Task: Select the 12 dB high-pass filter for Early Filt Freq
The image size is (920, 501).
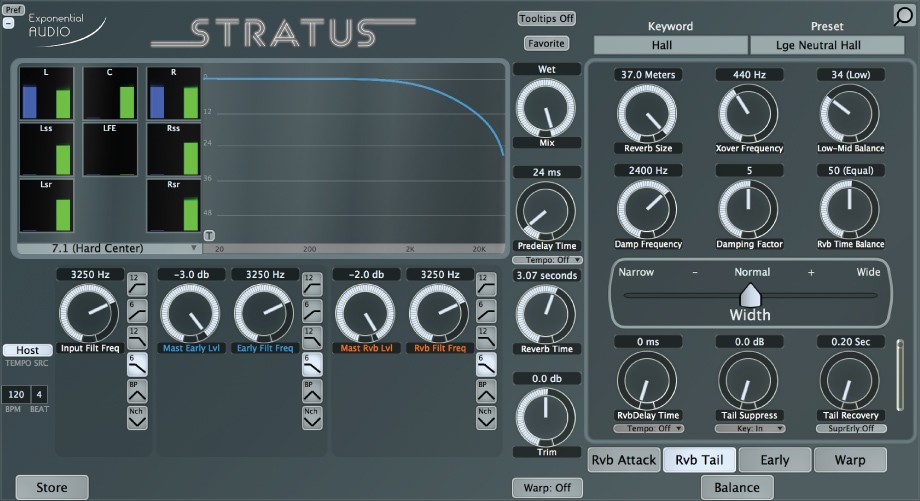Action: click(312, 285)
